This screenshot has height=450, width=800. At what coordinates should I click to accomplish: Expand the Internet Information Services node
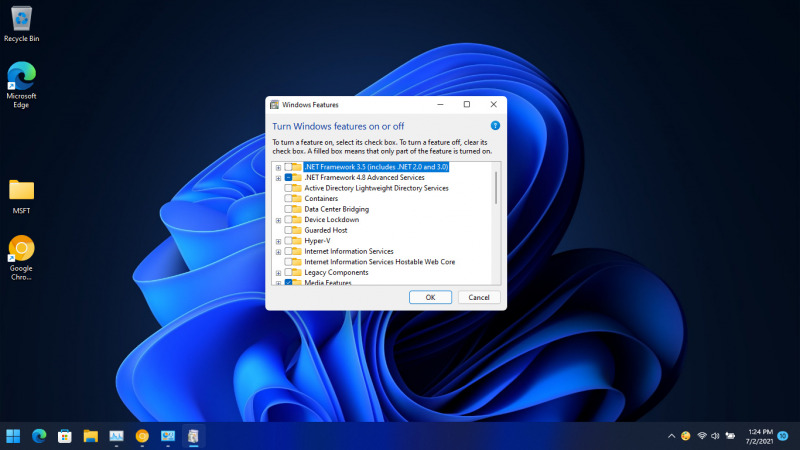(279, 252)
